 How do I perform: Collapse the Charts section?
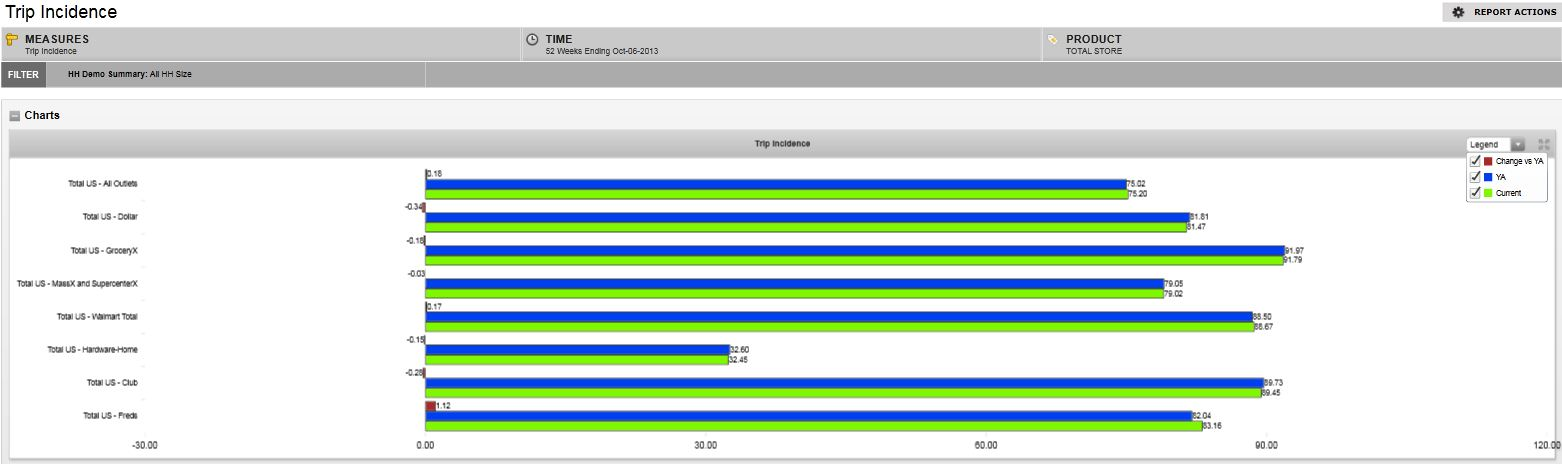[x=14, y=116]
